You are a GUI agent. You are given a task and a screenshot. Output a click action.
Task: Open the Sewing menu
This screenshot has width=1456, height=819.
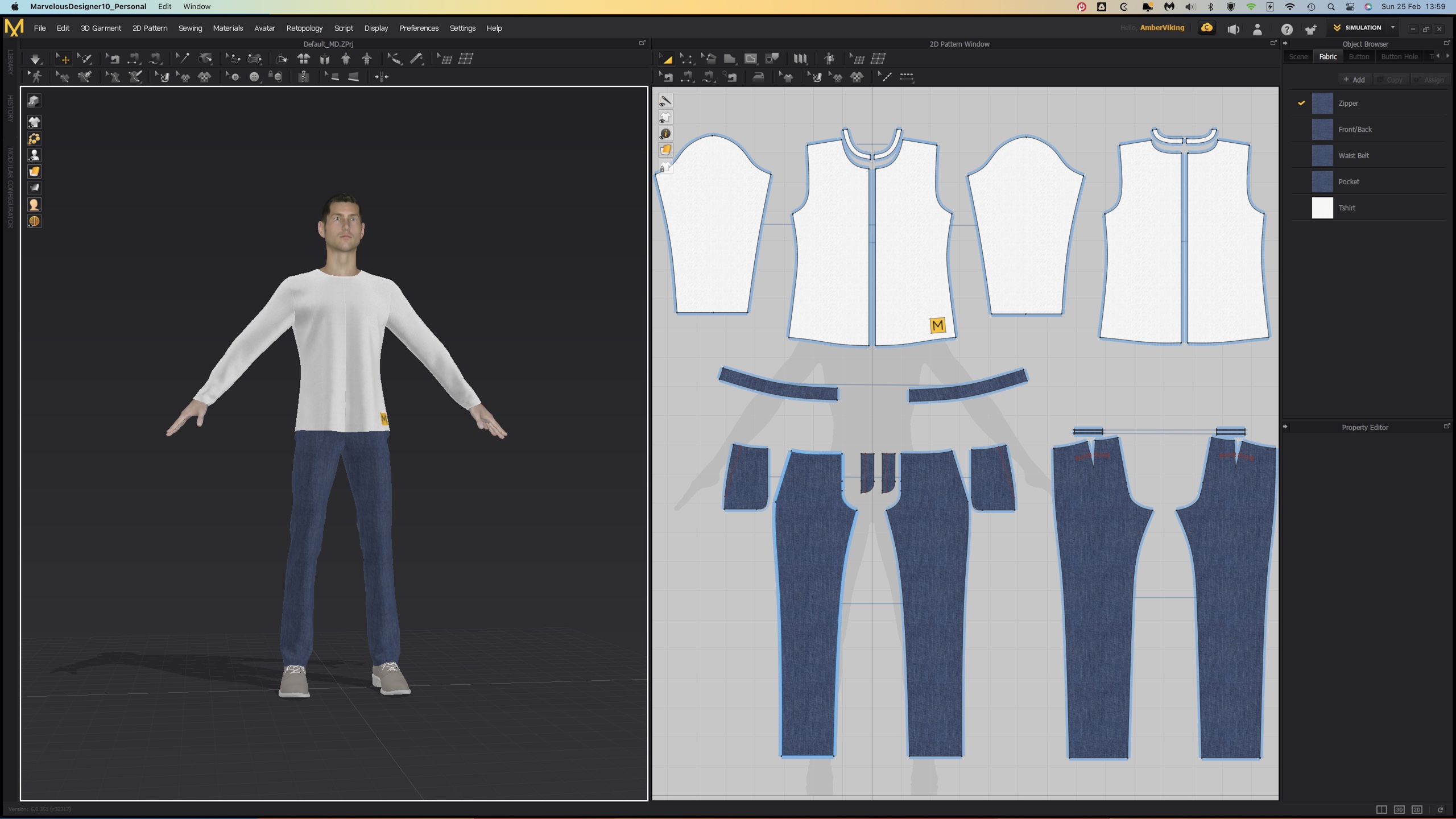[x=190, y=28]
